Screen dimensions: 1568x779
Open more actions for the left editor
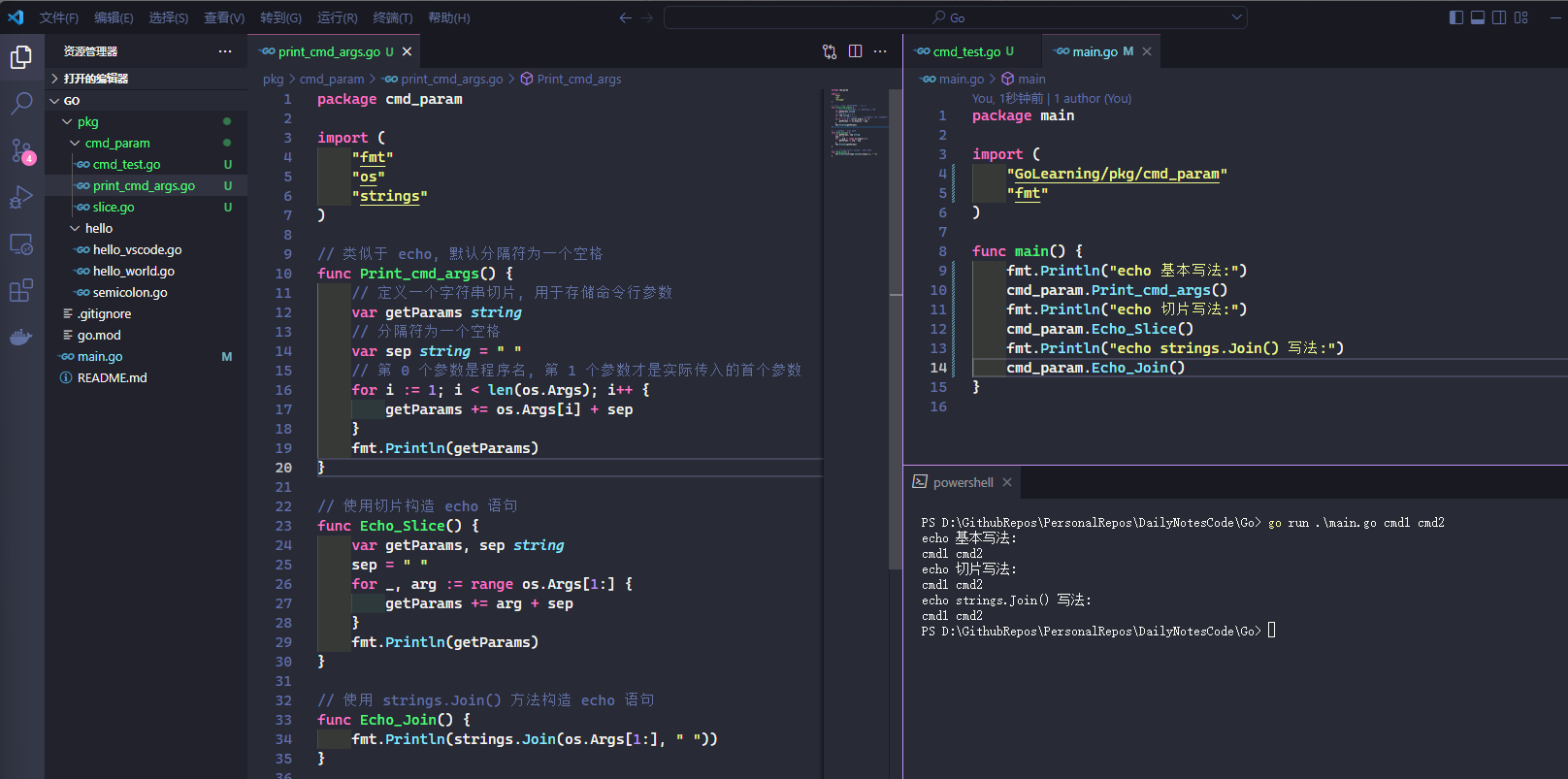click(x=880, y=51)
